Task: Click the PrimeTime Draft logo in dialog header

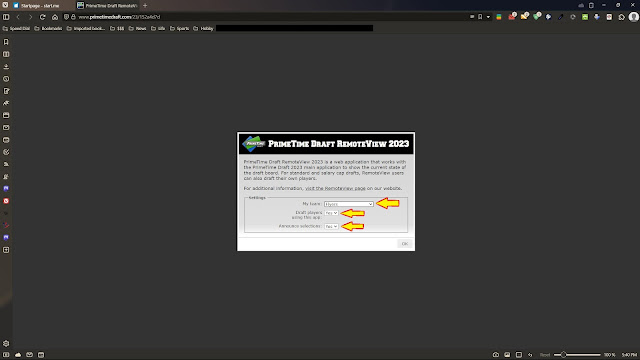Action: pyautogui.click(x=253, y=144)
